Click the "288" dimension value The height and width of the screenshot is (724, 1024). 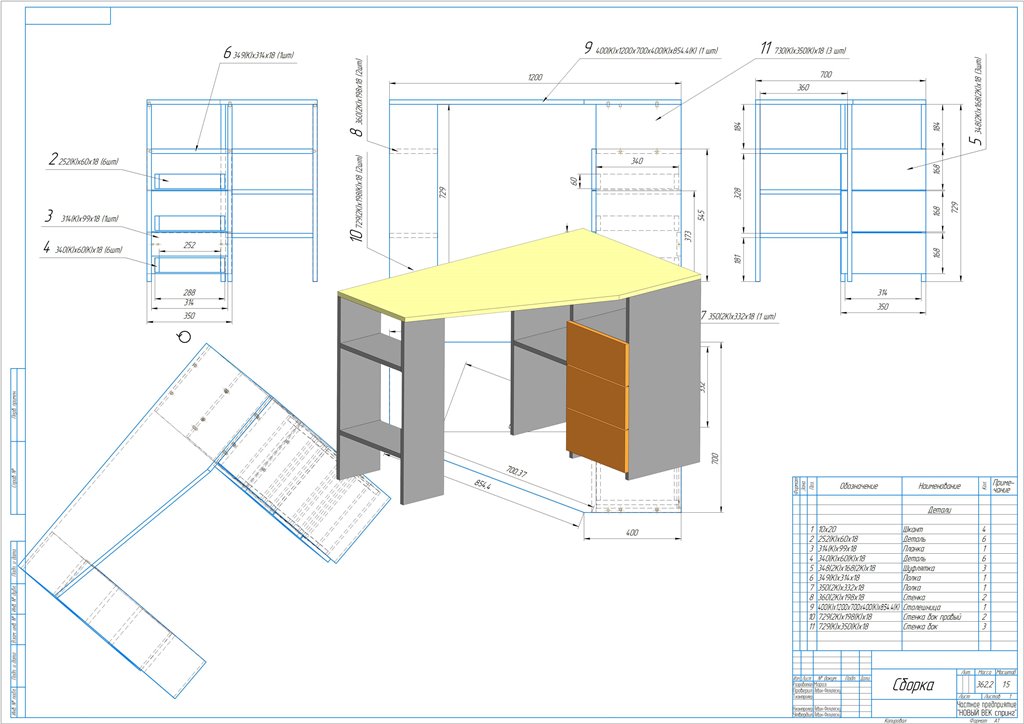(189, 292)
